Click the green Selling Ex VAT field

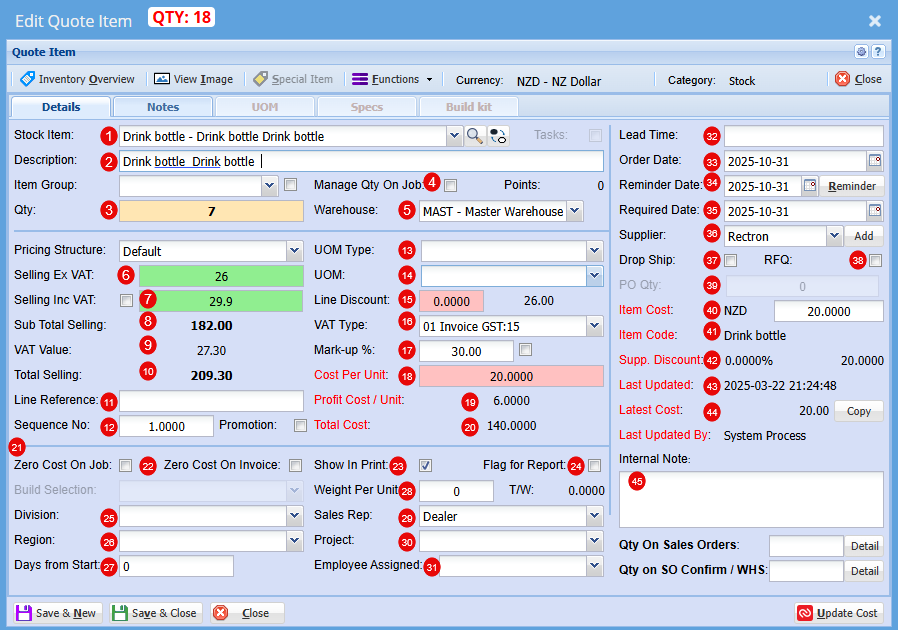(220, 275)
